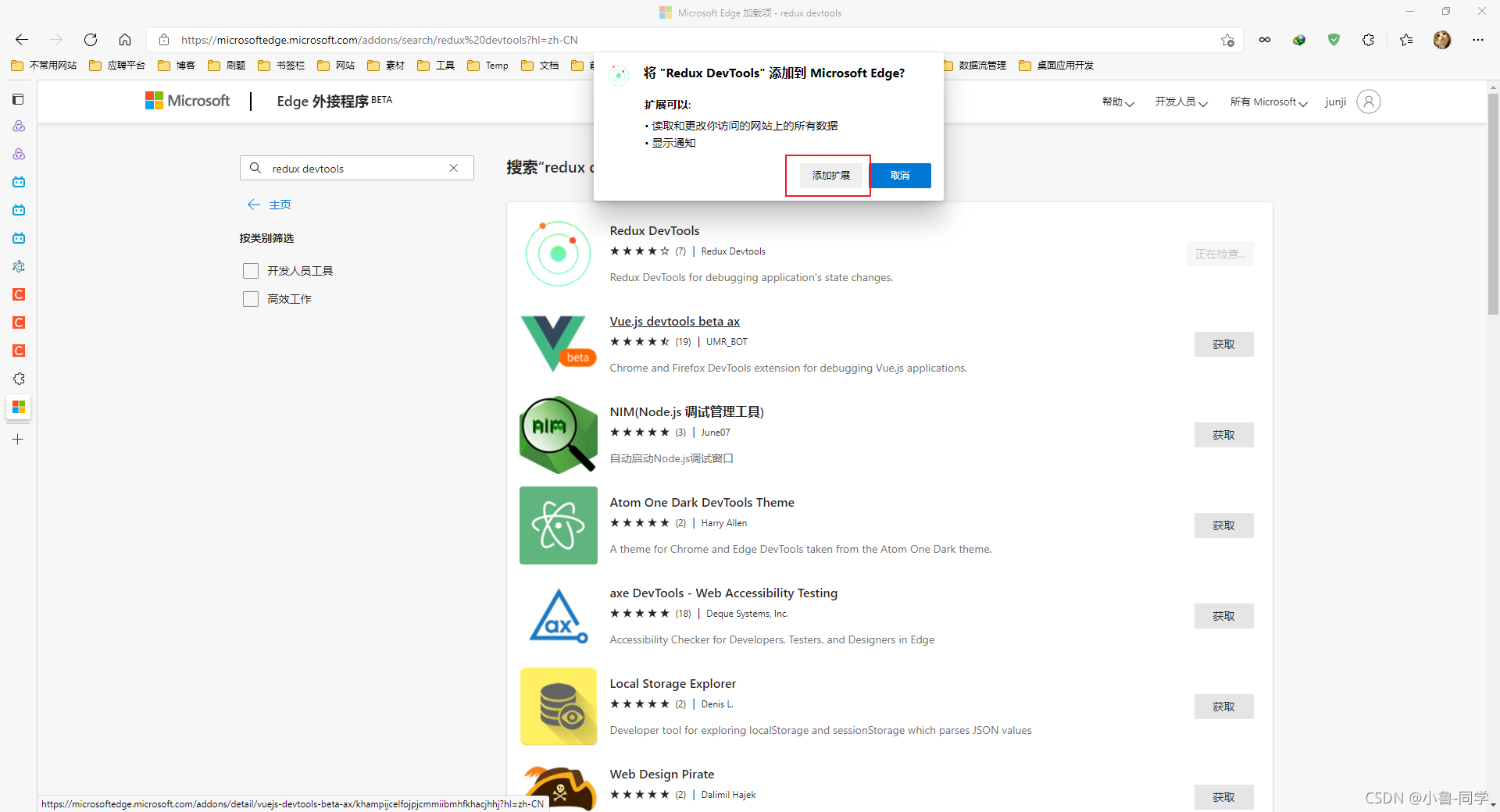The image size is (1500, 812).
Task: Click the Local Storage Explorer icon
Action: pos(558,707)
